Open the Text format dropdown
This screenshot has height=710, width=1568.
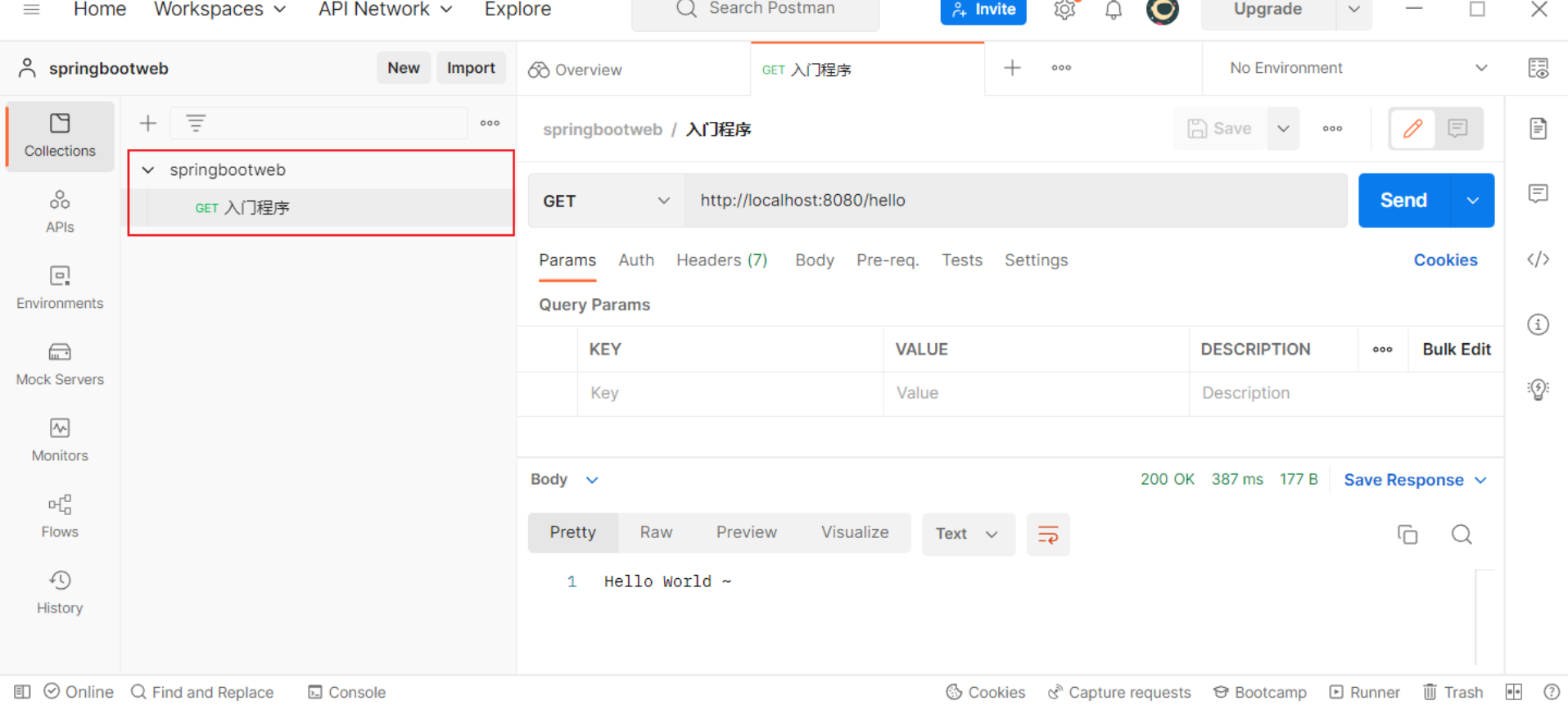tap(968, 534)
